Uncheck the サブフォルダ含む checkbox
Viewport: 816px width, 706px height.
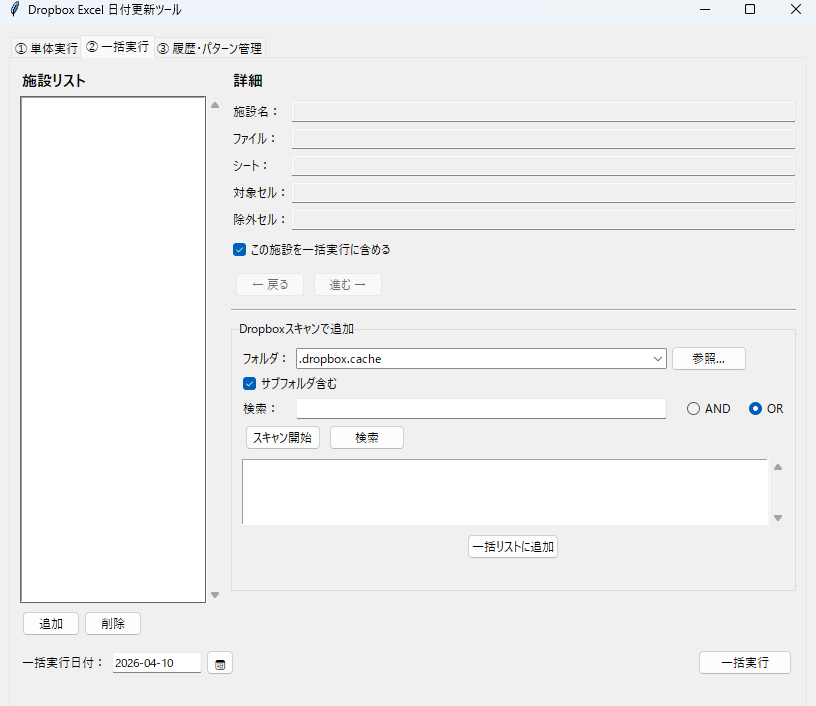249,383
